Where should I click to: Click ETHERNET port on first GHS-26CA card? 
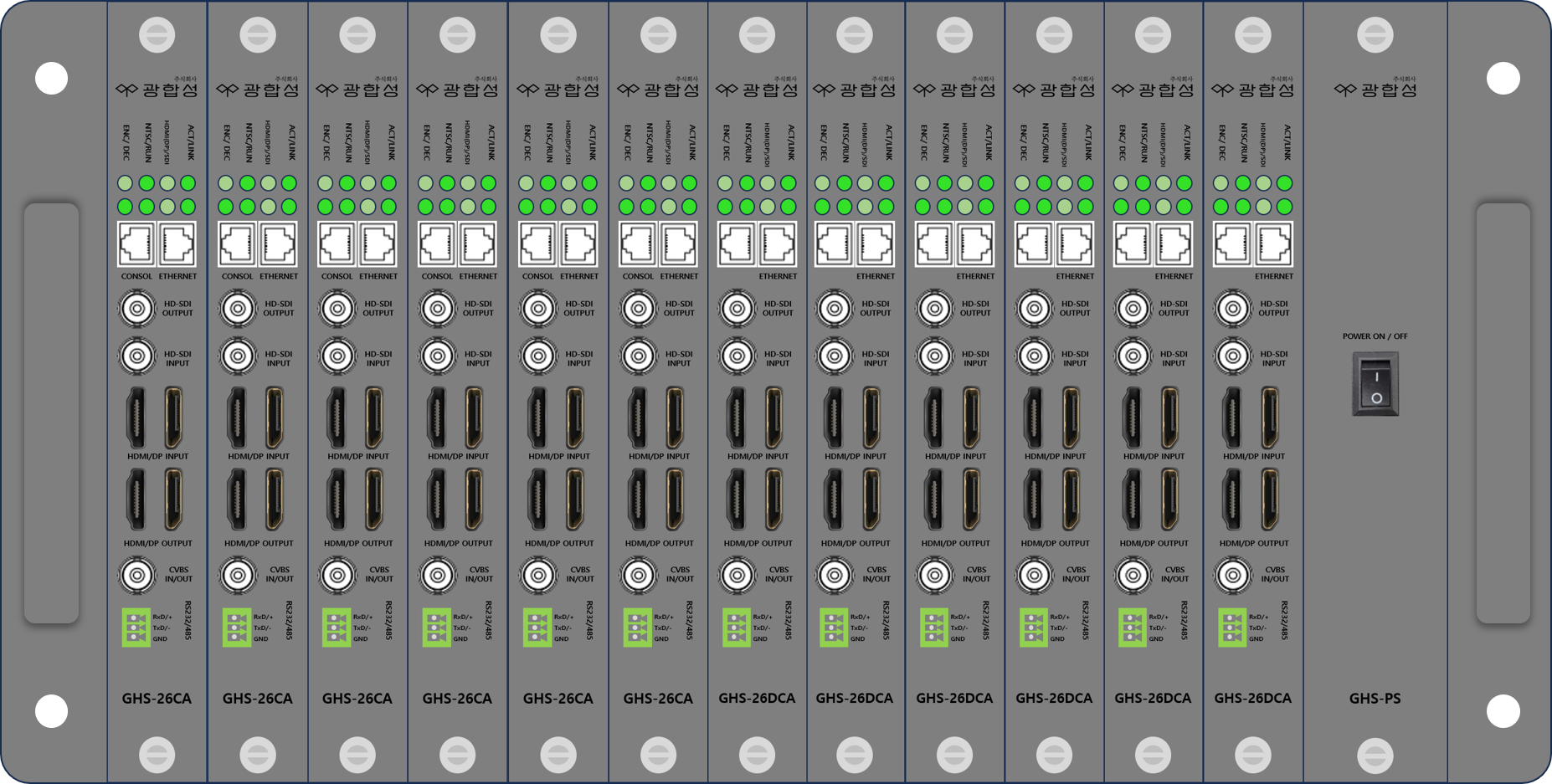(x=177, y=244)
